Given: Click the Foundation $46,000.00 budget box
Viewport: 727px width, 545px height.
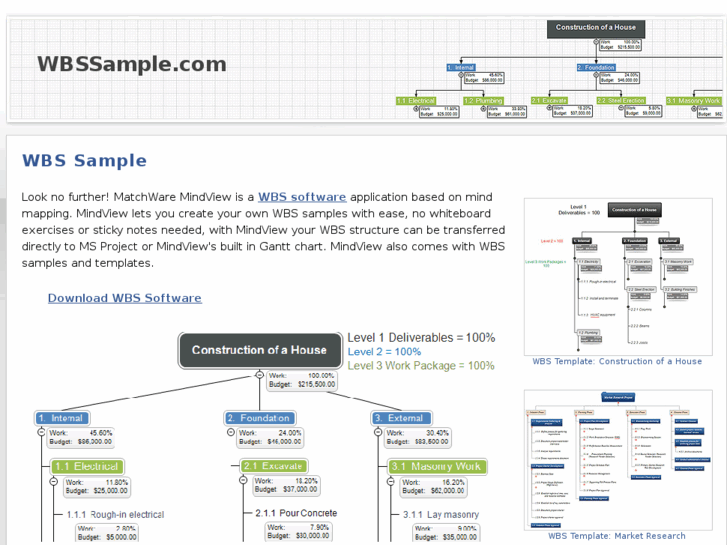Looking at the screenshot, I should (270, 437).
